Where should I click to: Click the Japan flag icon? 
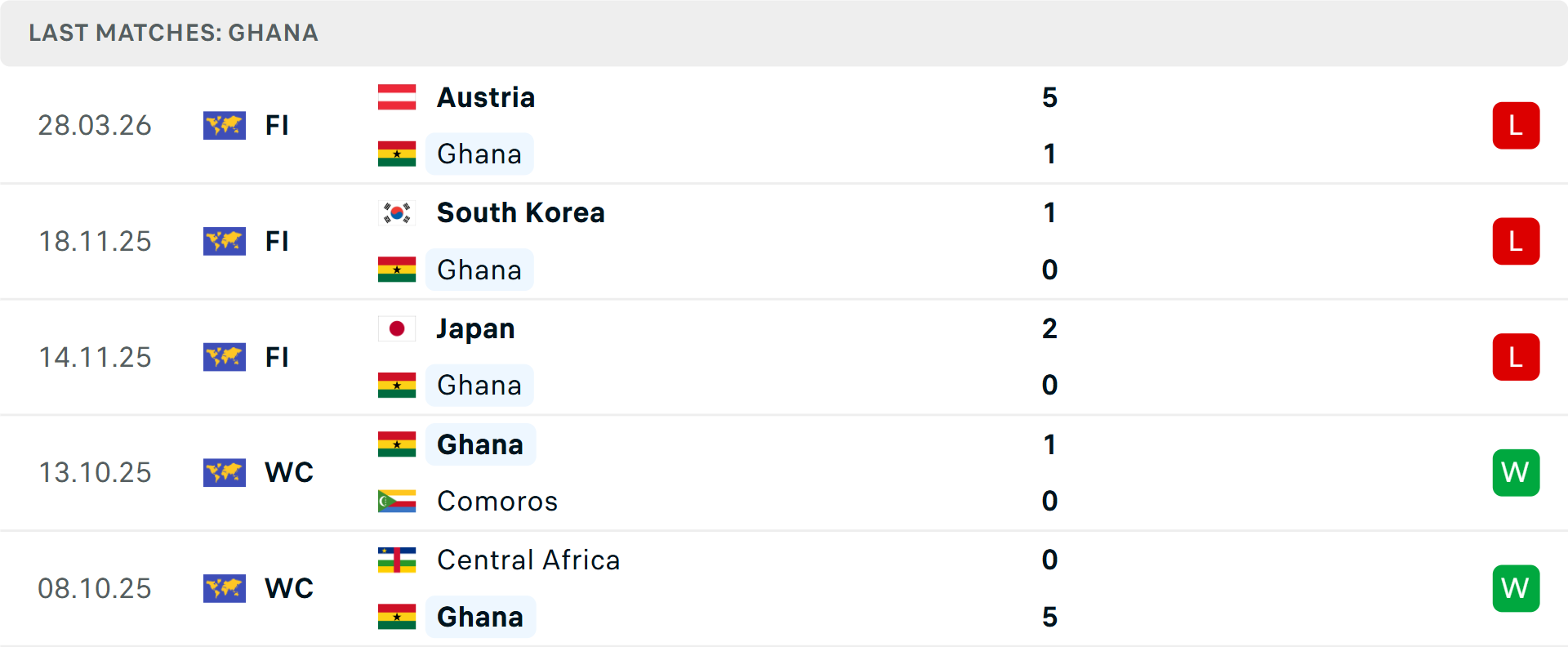pos(397,328)
